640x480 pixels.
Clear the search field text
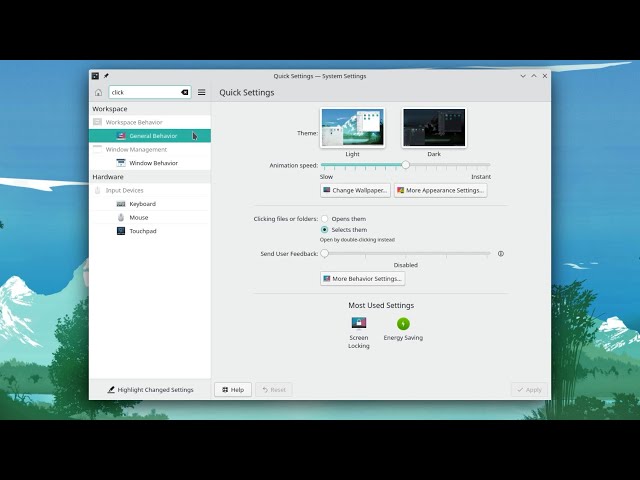click(184, 92)
